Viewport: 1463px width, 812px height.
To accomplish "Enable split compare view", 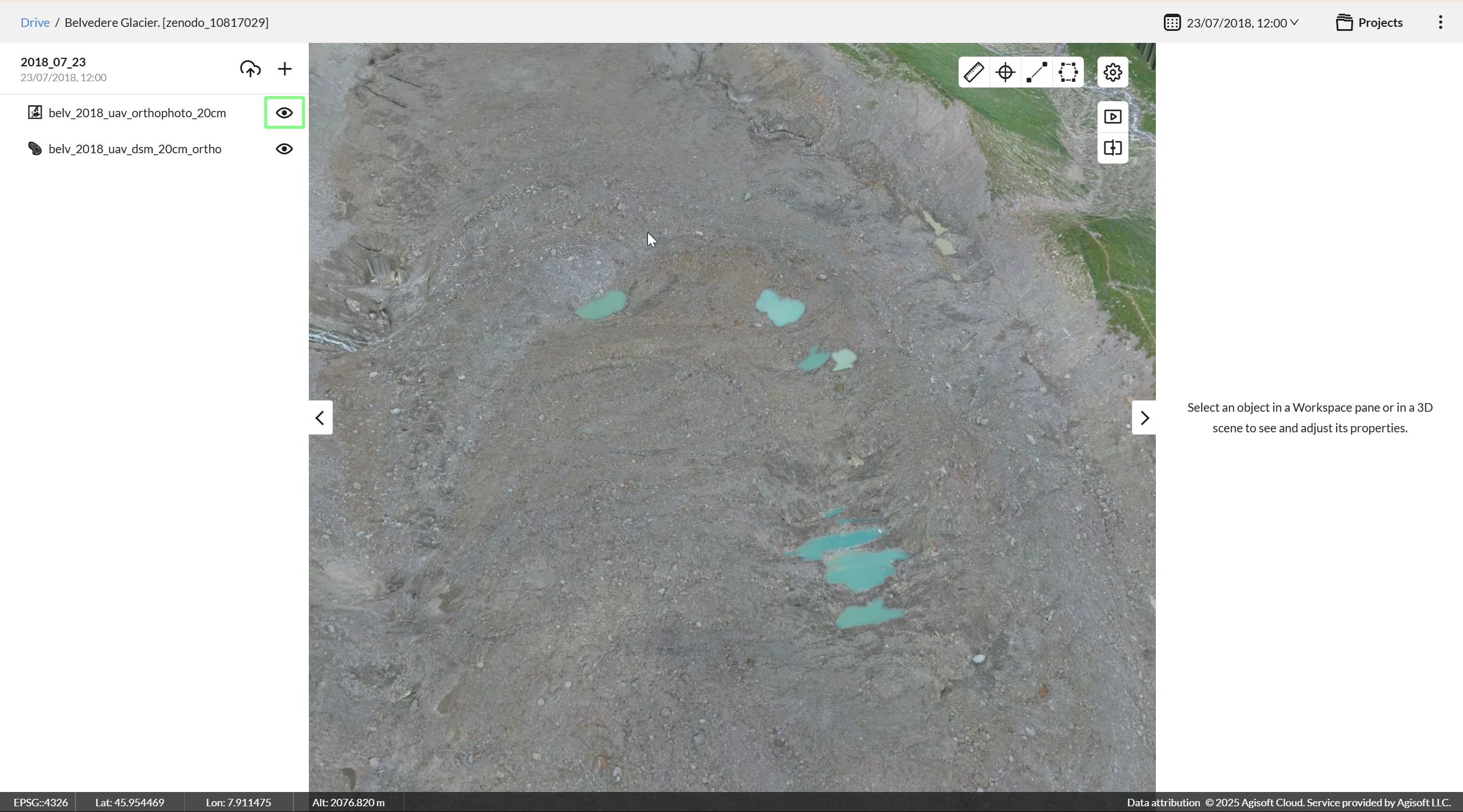I will [1112, 148].
